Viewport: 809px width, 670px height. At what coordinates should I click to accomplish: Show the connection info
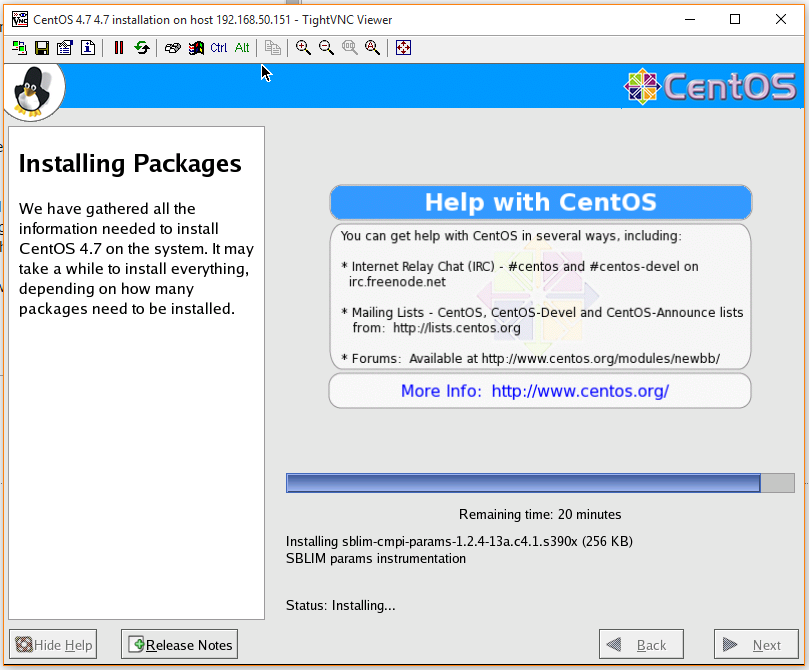(x=88, y=48)
